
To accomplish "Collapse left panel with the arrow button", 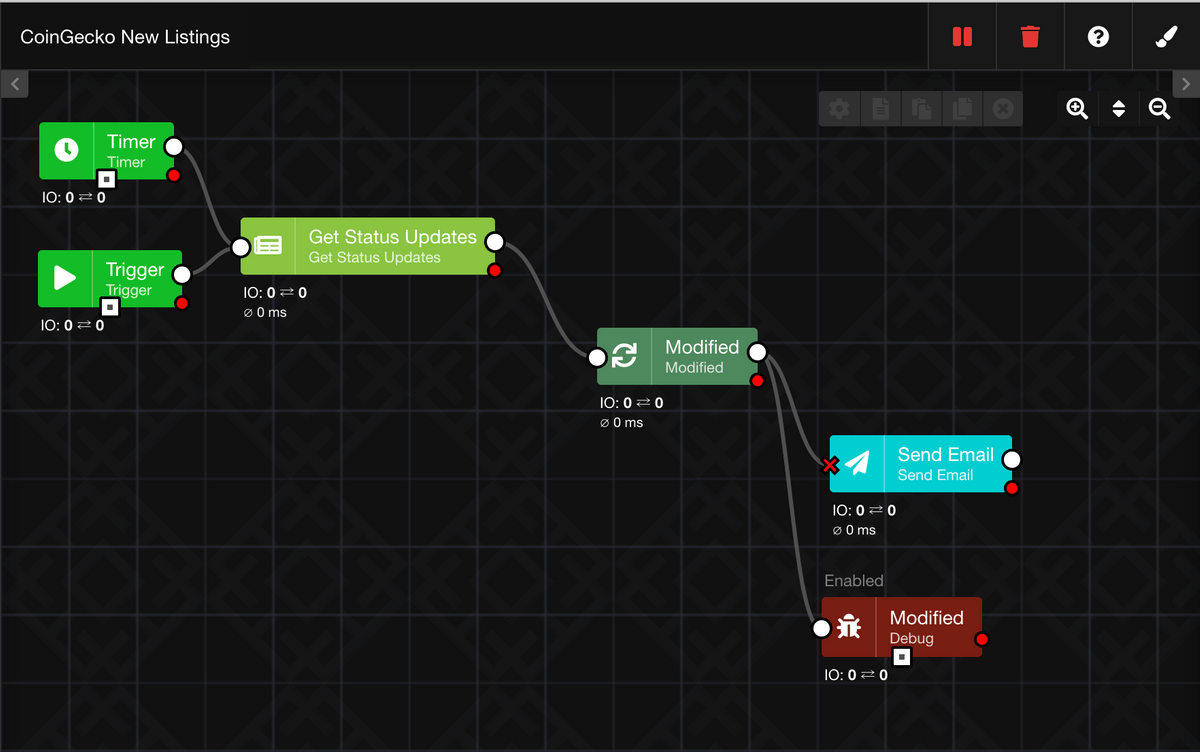I will pos(15,84).
